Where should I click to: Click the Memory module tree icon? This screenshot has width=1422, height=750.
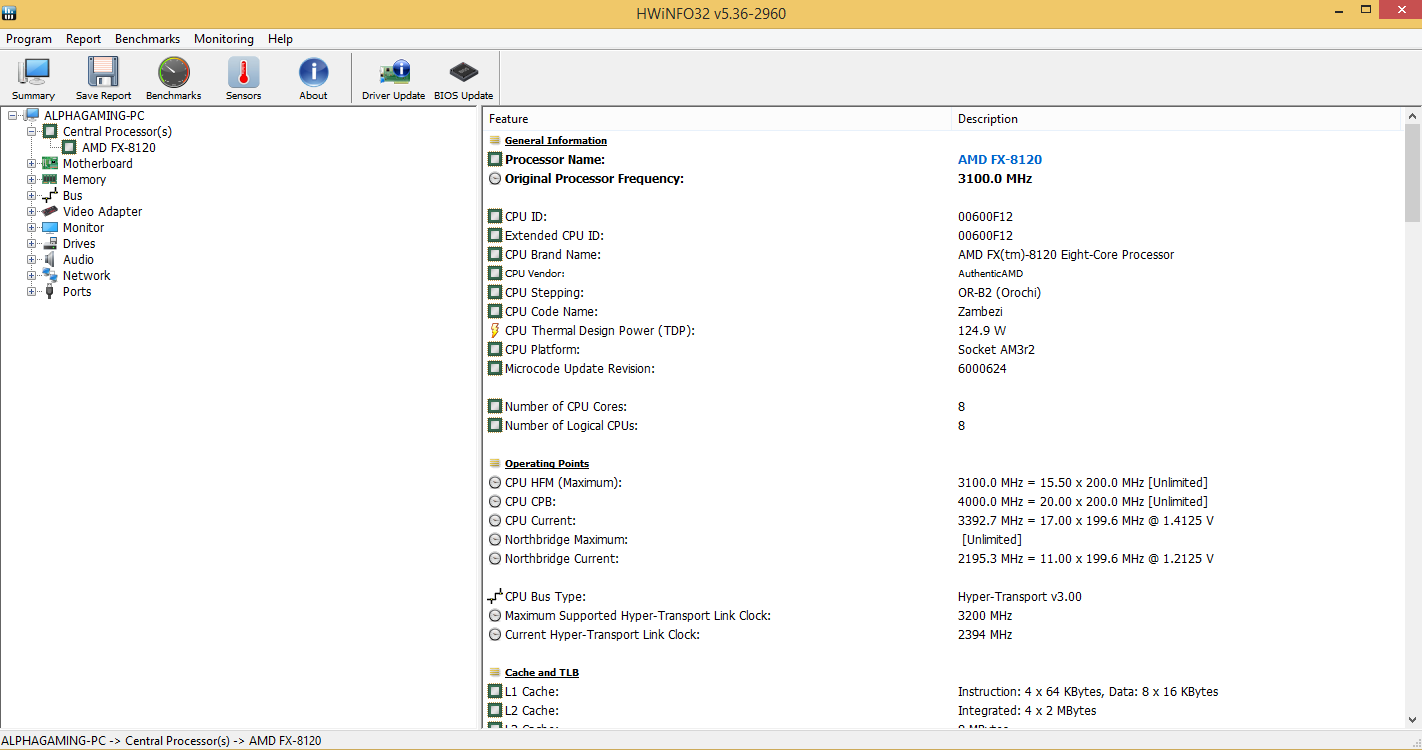tap(49, 179)
